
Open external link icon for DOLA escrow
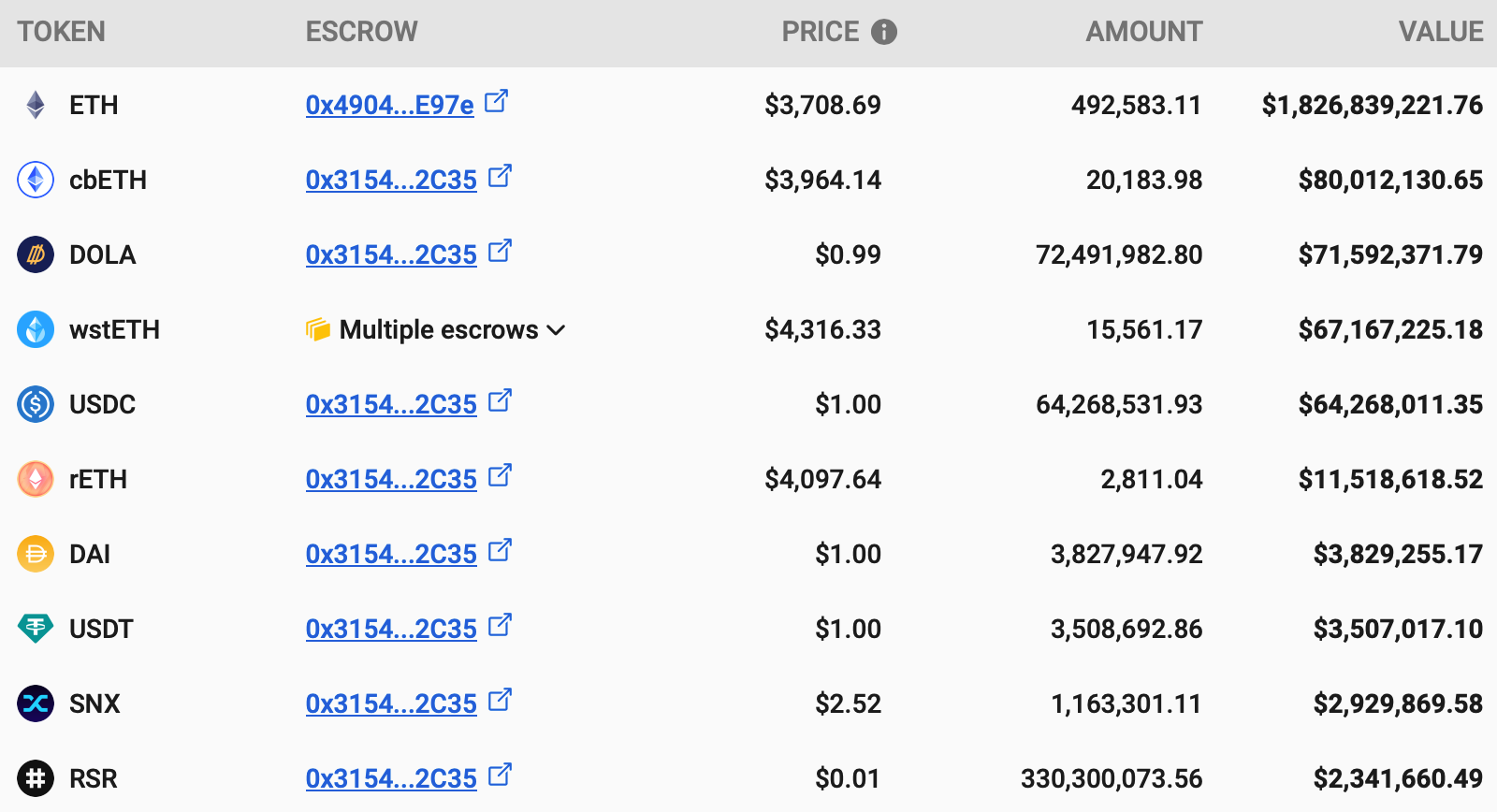pyautogui.click(x=501, y=251)
